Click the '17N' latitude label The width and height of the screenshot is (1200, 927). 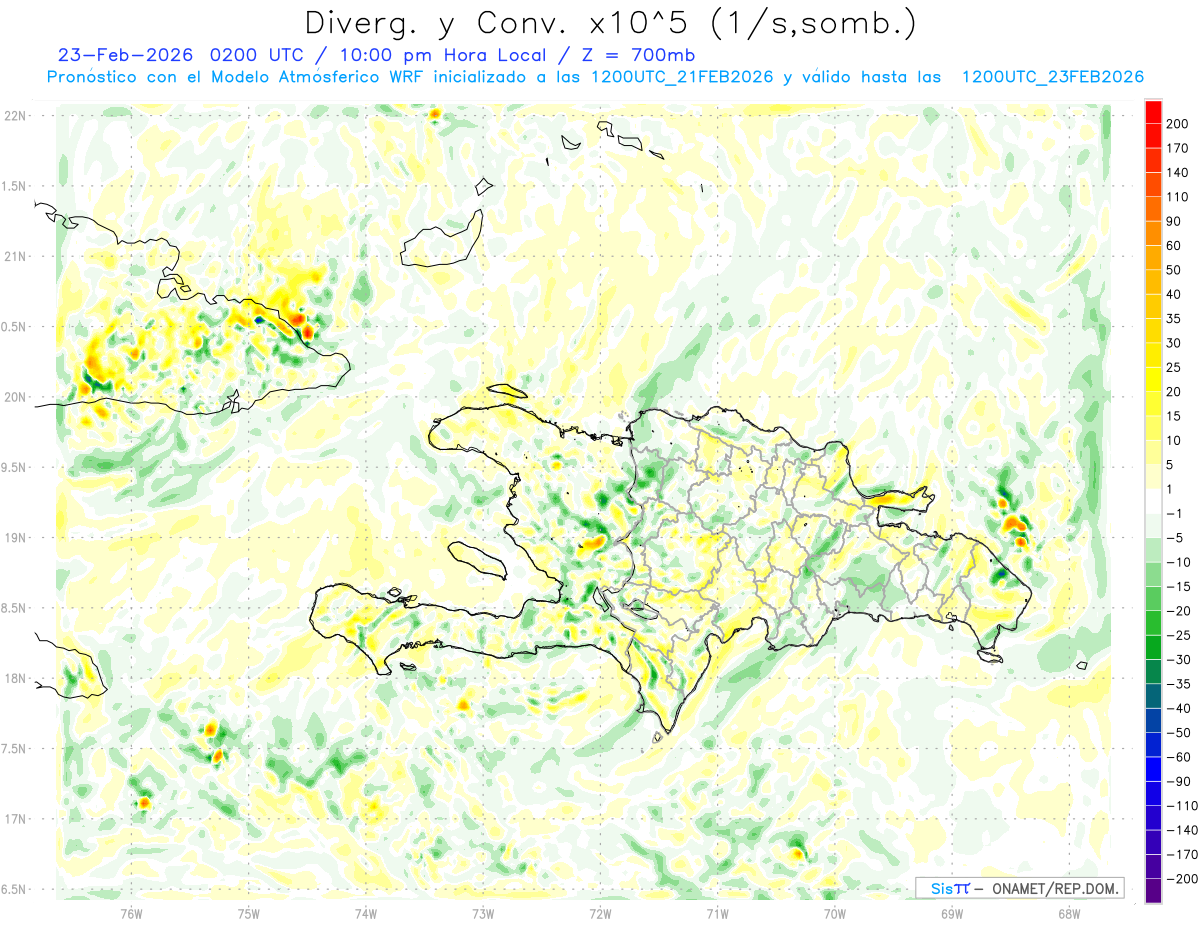point(15,819)
